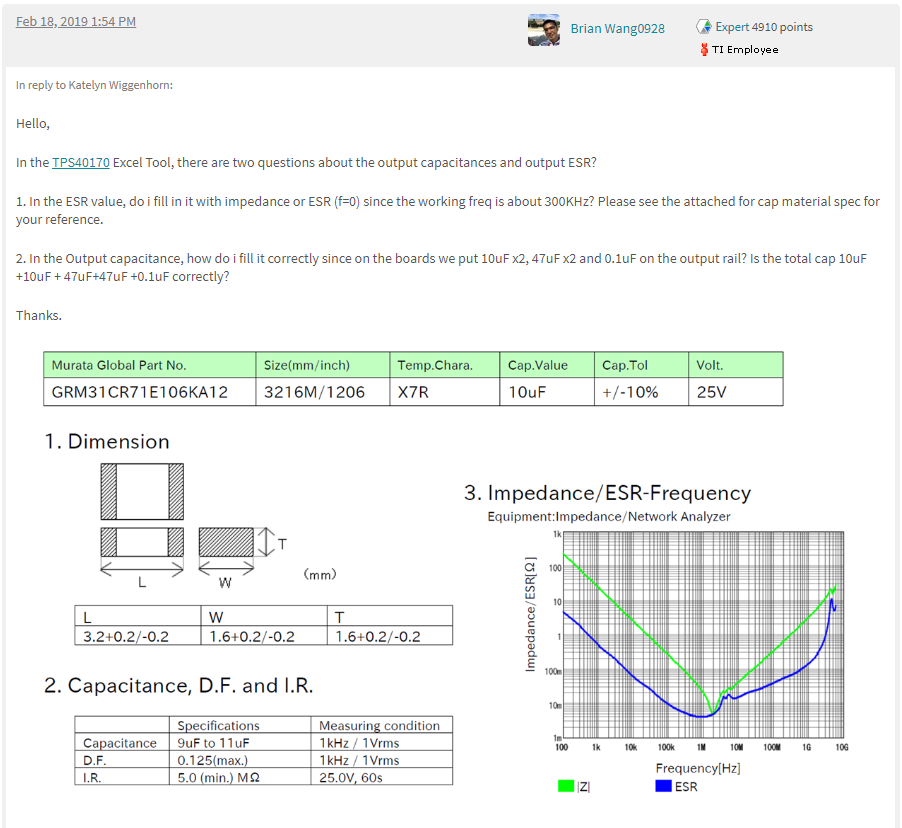Viewport: 902px width, 828px height.
Task: Click the Size(mm/inch) column header
Action: pos(323,365)
